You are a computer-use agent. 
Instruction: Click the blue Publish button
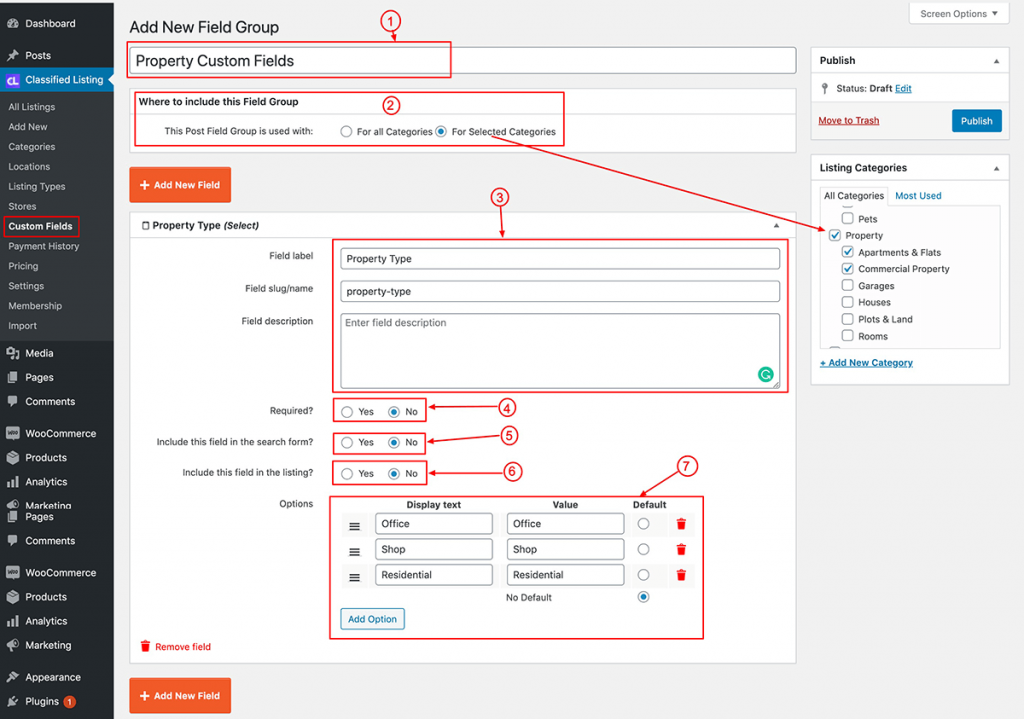(976, 121)
